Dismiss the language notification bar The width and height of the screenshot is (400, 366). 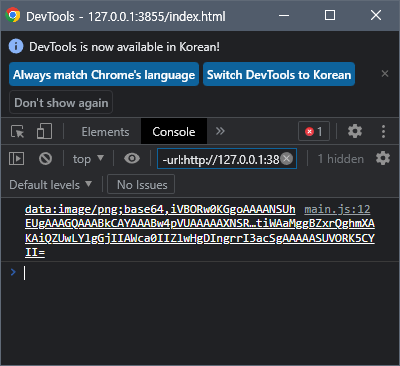[x=385, y=74]
